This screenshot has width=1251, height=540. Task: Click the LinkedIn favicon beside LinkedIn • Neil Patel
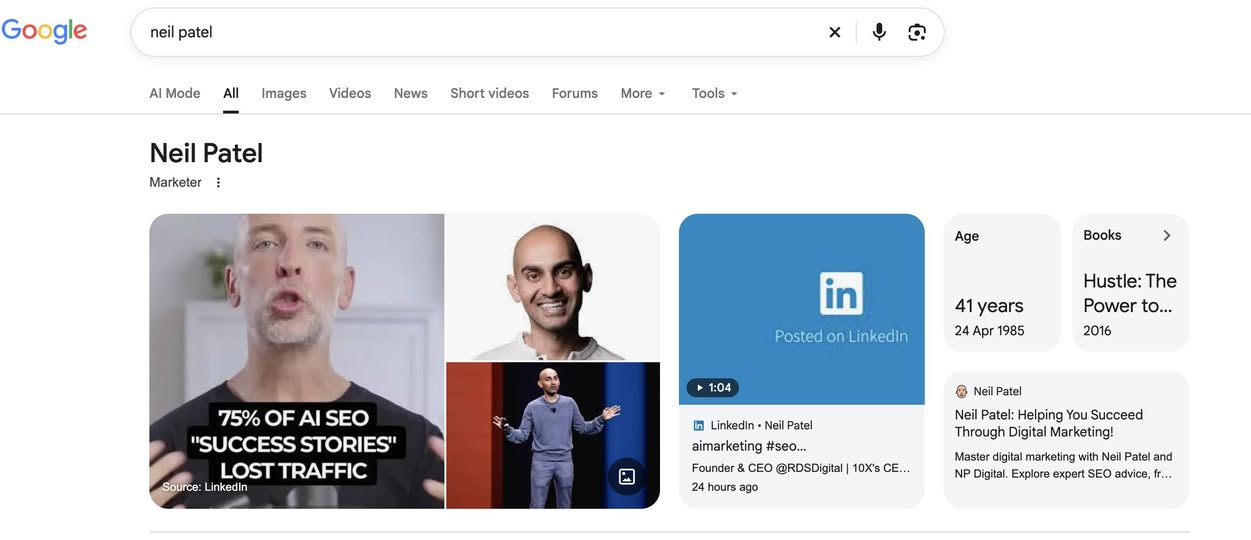[x=699, y=425]
